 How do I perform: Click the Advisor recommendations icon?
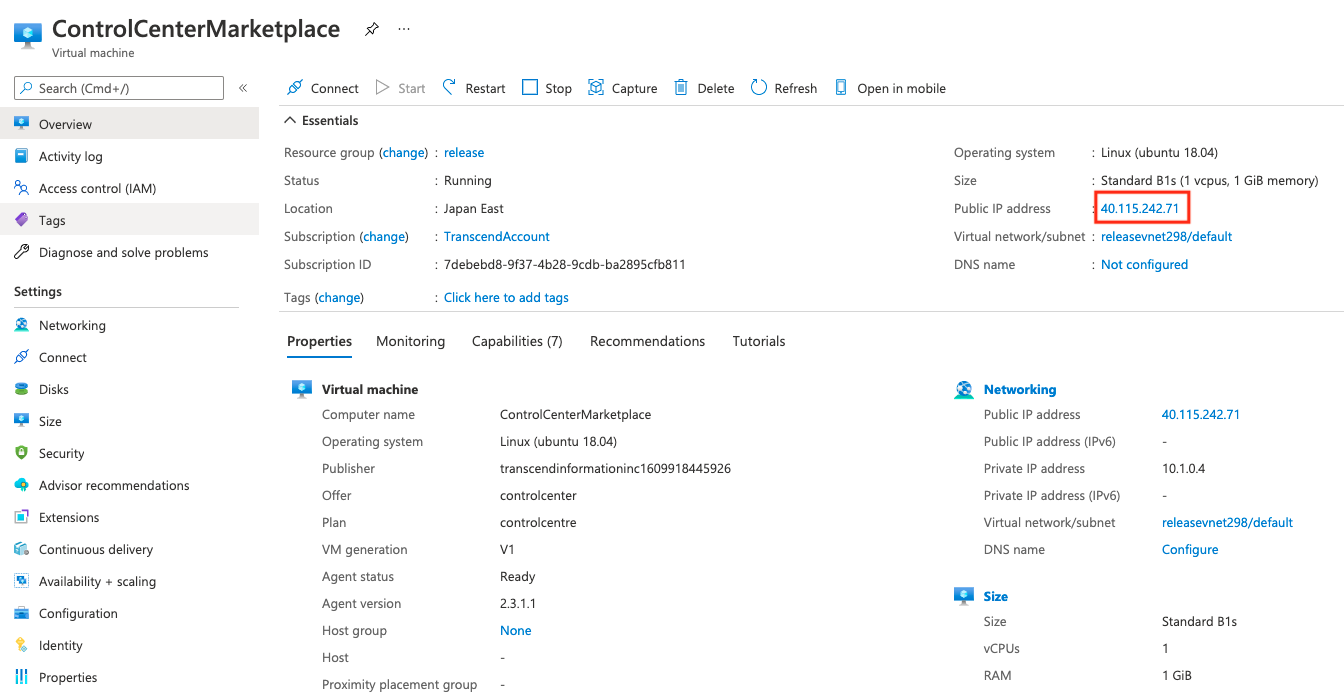[x=22, y=485]
